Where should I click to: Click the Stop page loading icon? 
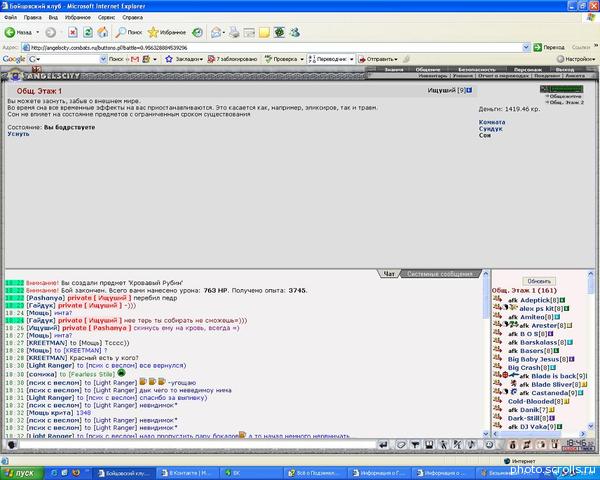73,33
